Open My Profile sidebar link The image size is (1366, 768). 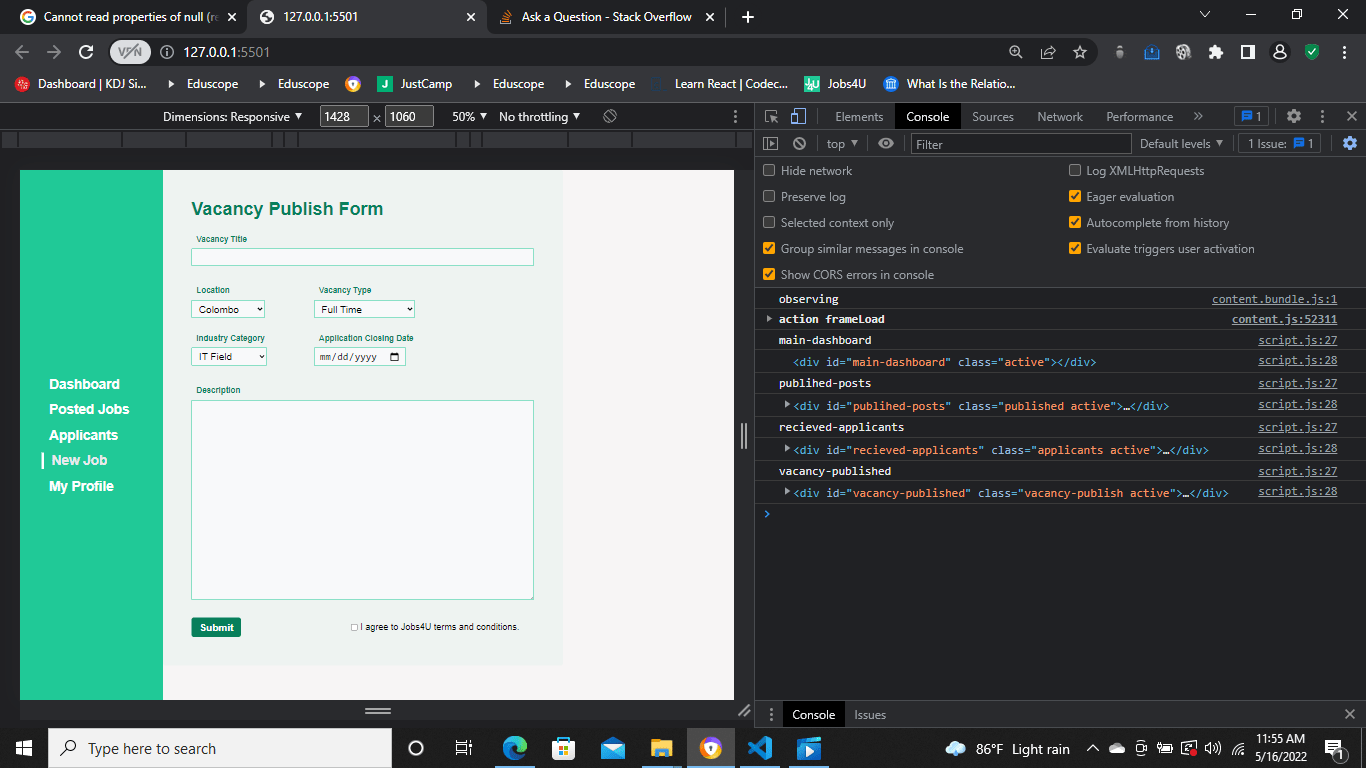(x=81, y=486)
